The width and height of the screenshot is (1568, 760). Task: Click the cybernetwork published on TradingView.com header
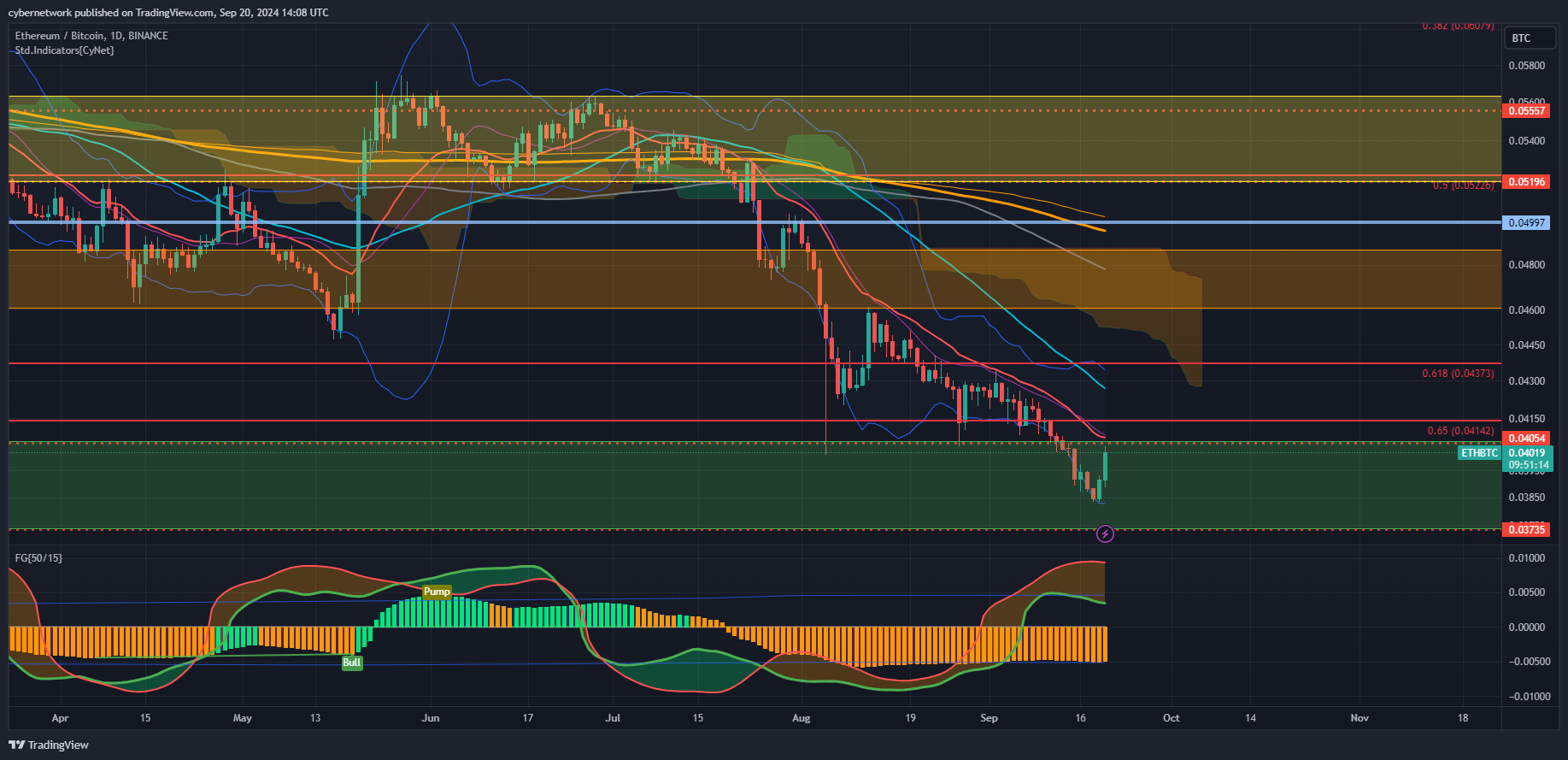168,12
